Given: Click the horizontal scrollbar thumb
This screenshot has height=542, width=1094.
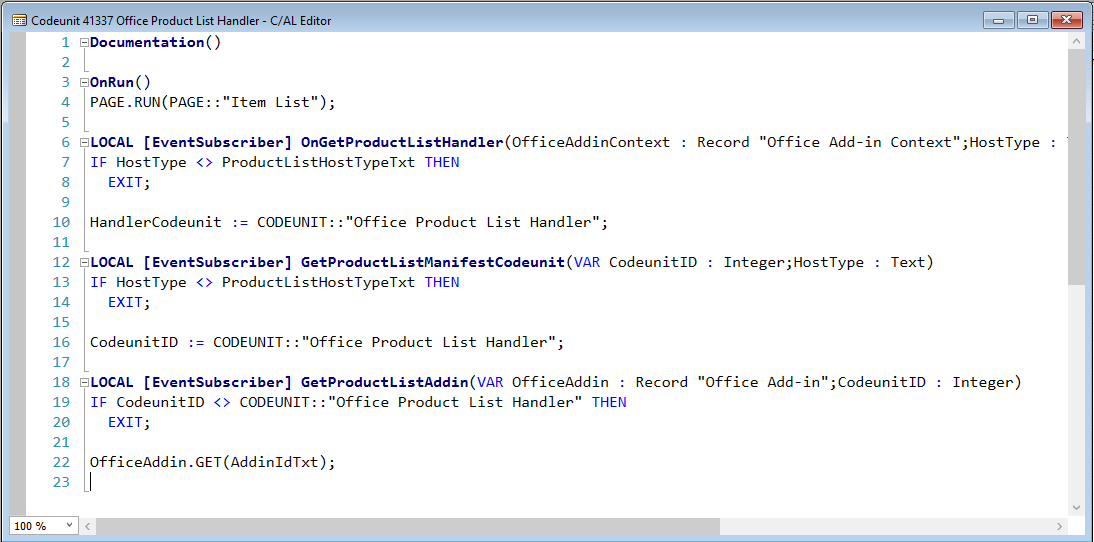Looking at the screenshot, I should pos(407,526).
